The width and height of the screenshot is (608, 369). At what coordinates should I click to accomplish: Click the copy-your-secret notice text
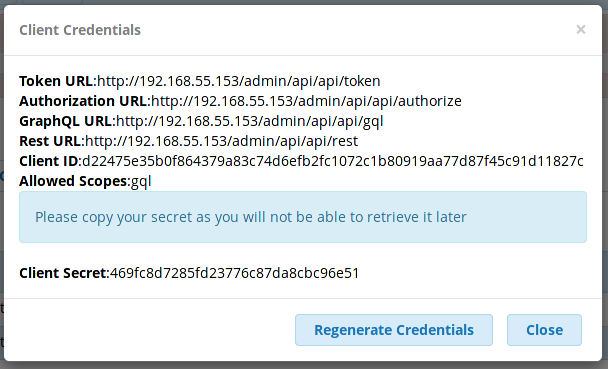(x=250, y=217)
